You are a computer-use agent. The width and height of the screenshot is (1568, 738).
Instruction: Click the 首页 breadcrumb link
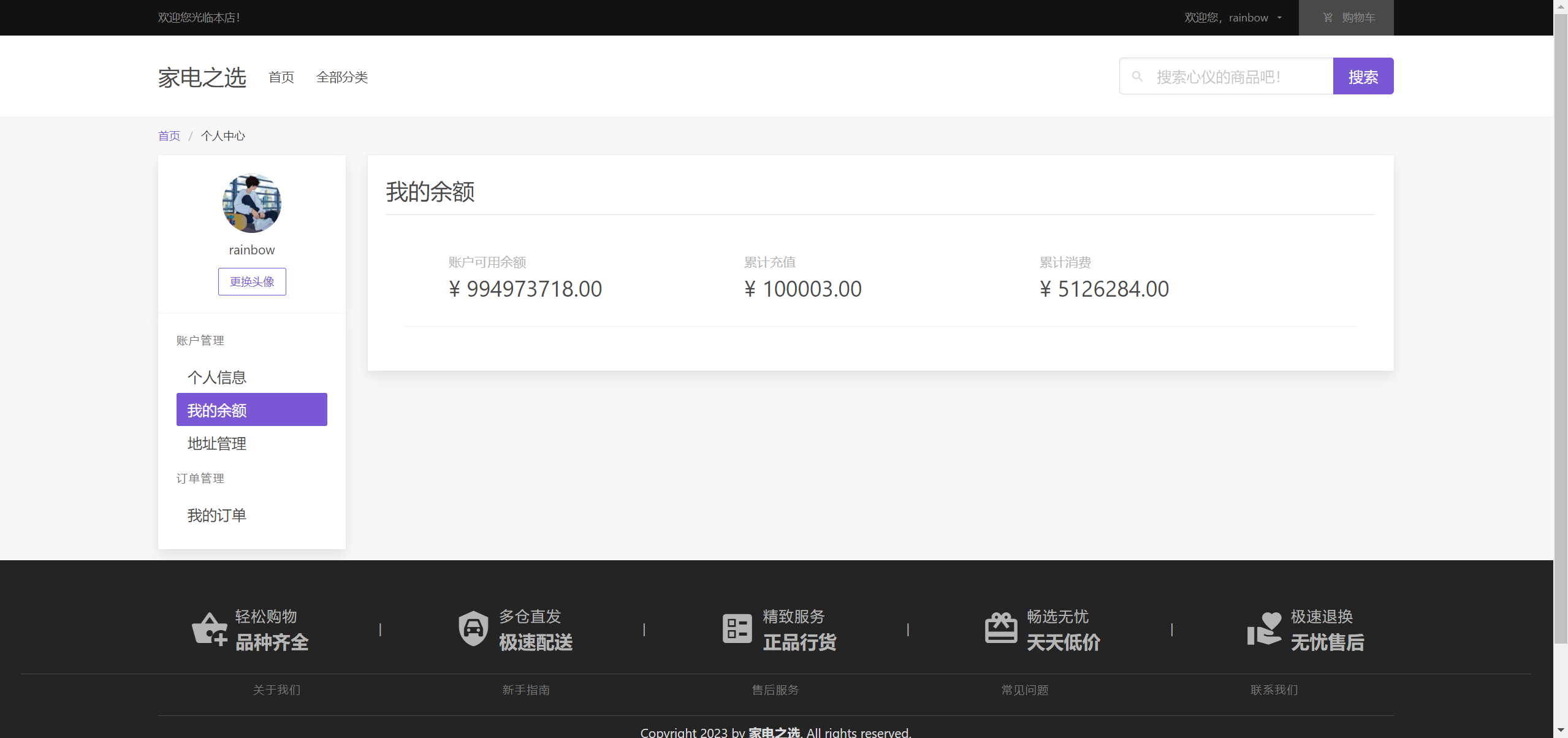coord(169,136)
